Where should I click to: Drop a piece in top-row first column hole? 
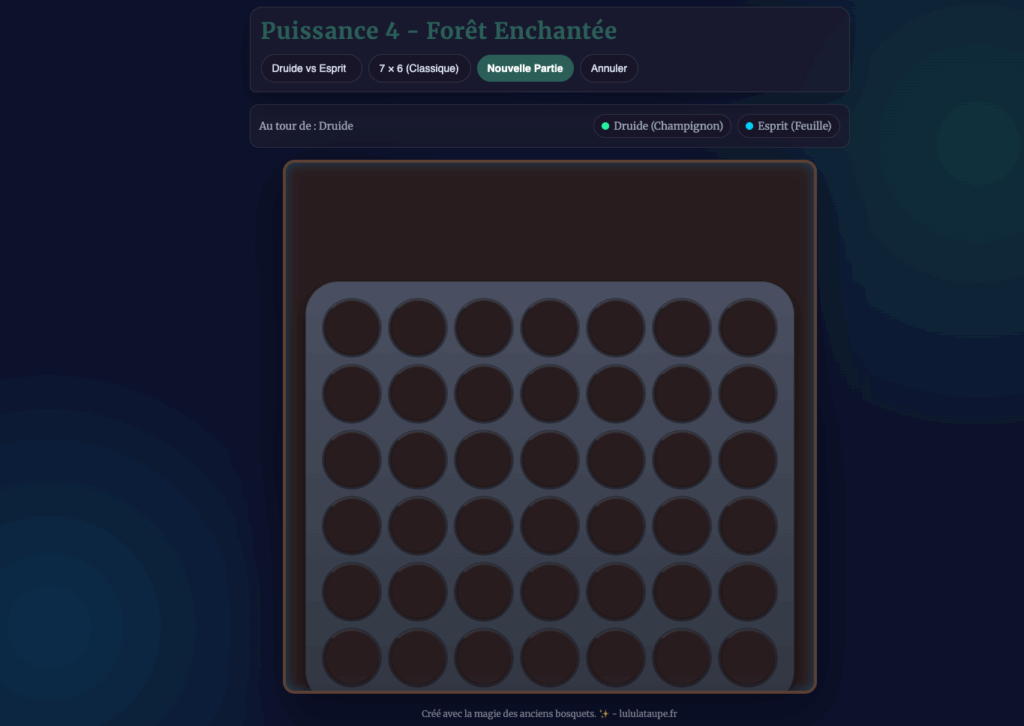[x=351, y=328]
